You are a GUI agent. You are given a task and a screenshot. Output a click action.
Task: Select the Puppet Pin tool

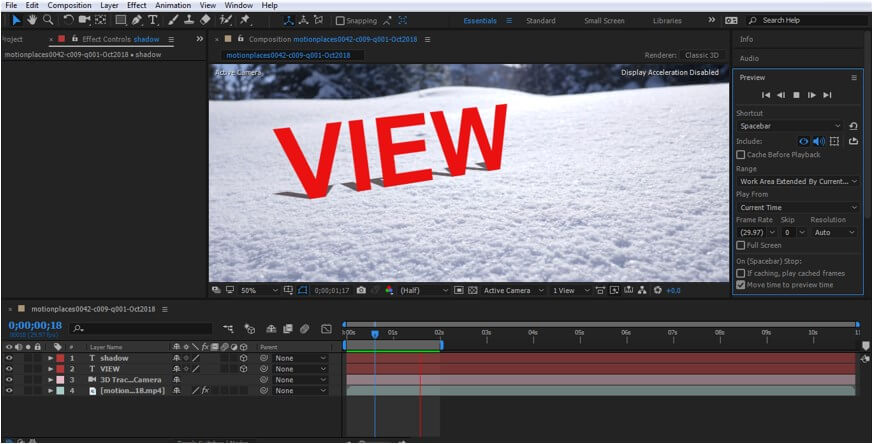[245, 20]
